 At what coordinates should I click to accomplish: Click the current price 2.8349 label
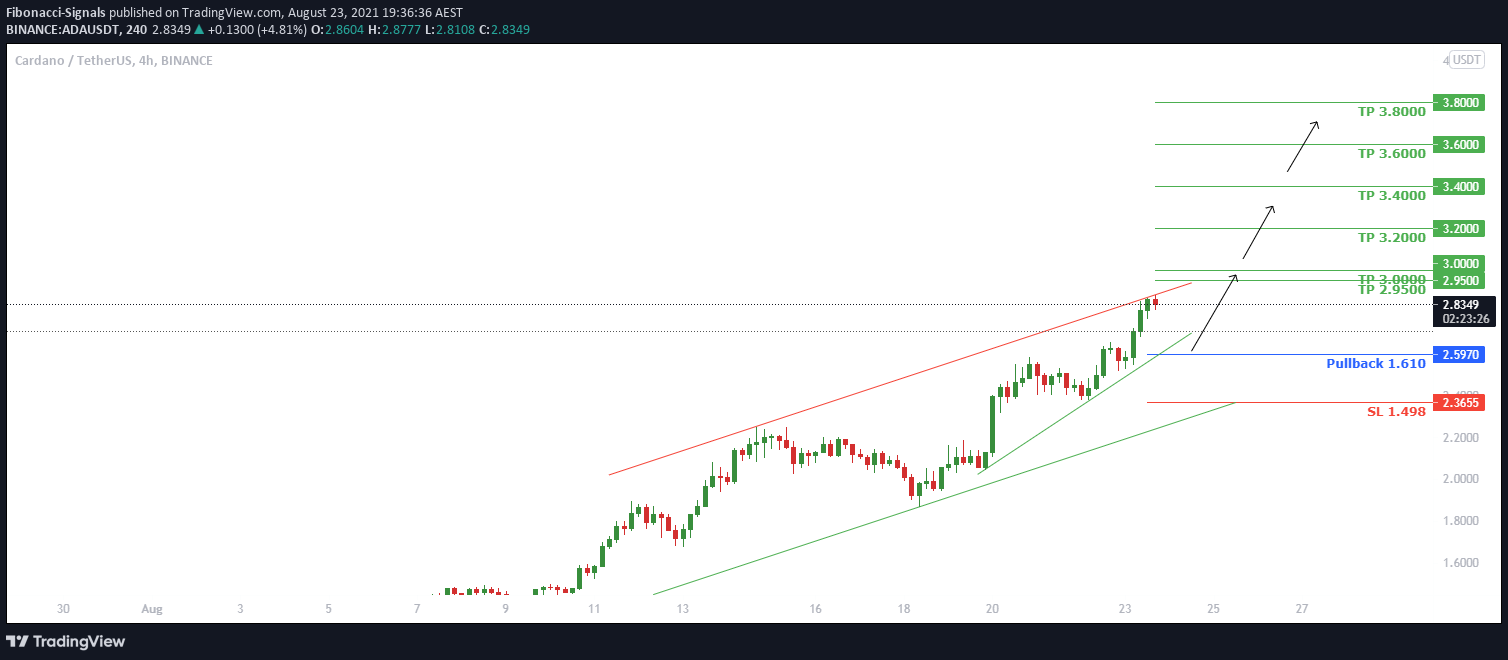pos(1464,305)
